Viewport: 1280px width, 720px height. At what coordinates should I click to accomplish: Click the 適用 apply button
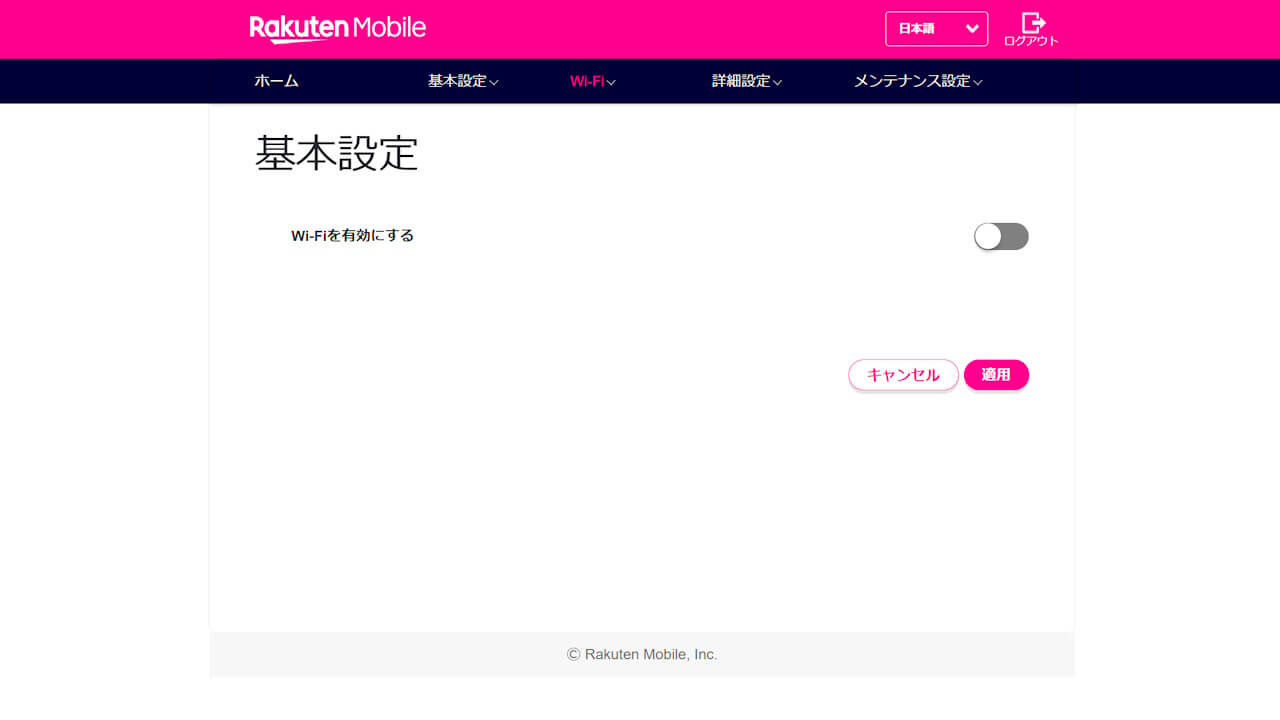(996, 375)
